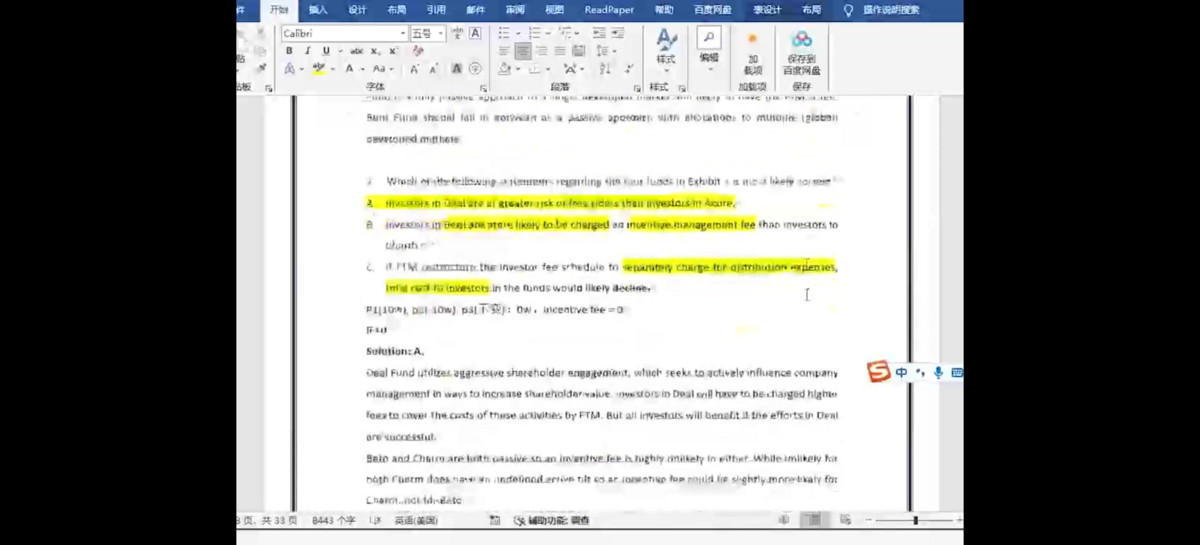Image resolution: width=1200 pixels, height=545 pixels.
Task: Apply strikethrough (abc) formatting
Action: click(356, 51)
